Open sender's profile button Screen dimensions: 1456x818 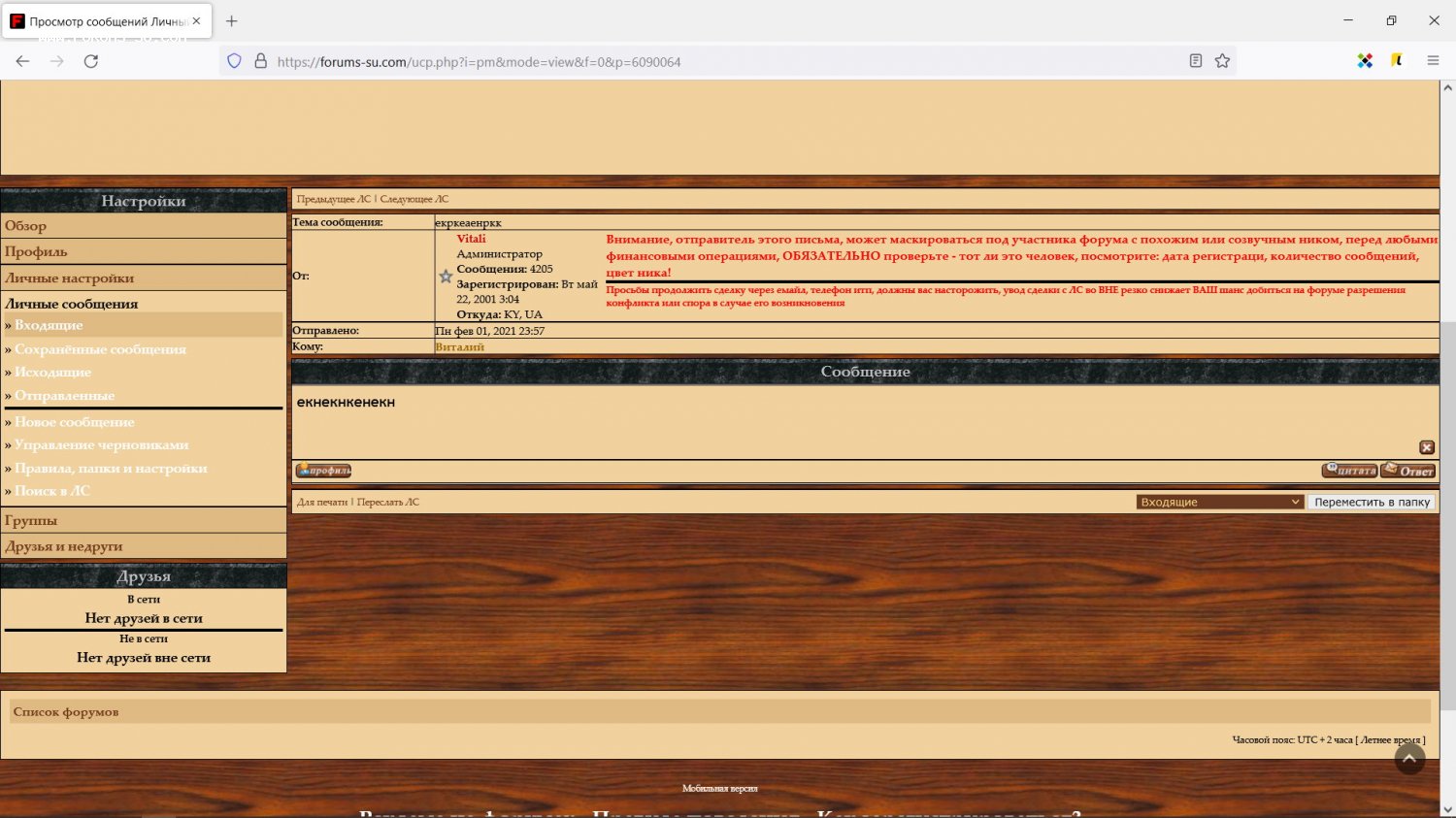[323, 471]
